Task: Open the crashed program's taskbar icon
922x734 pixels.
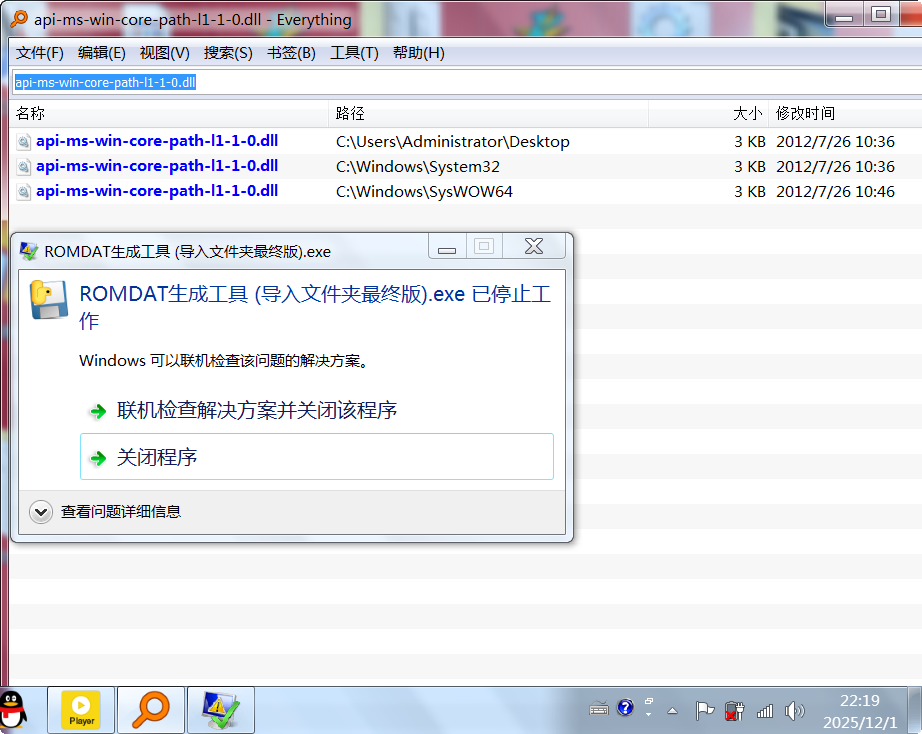Action: (x=220, y=709)
